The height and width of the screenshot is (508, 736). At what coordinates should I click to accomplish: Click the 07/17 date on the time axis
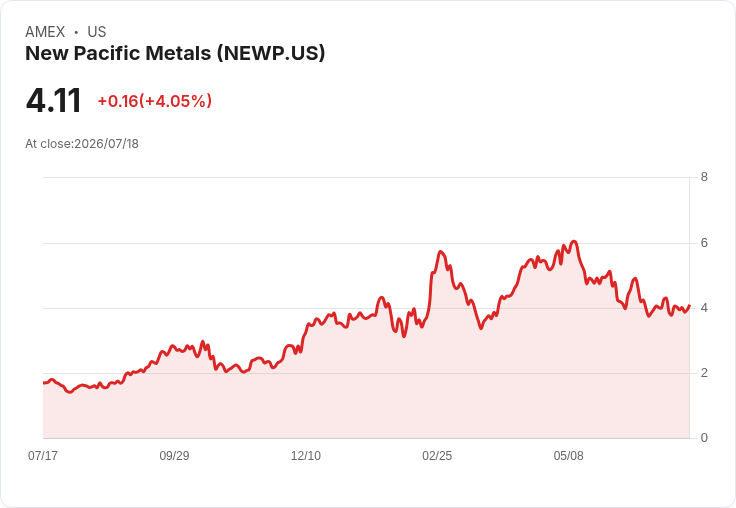(x=43, y=455)
